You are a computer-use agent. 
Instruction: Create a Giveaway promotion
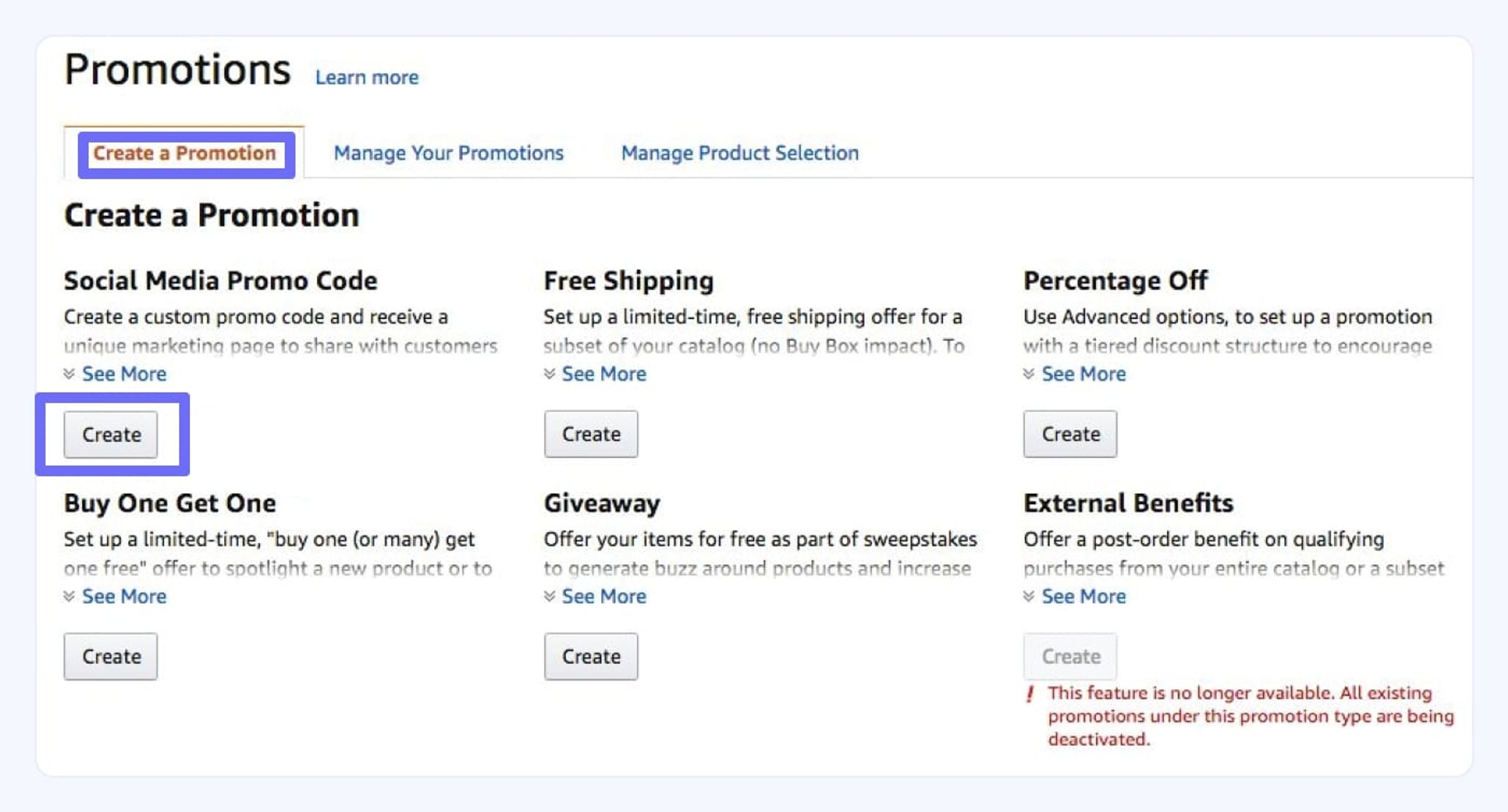[591, 657]
